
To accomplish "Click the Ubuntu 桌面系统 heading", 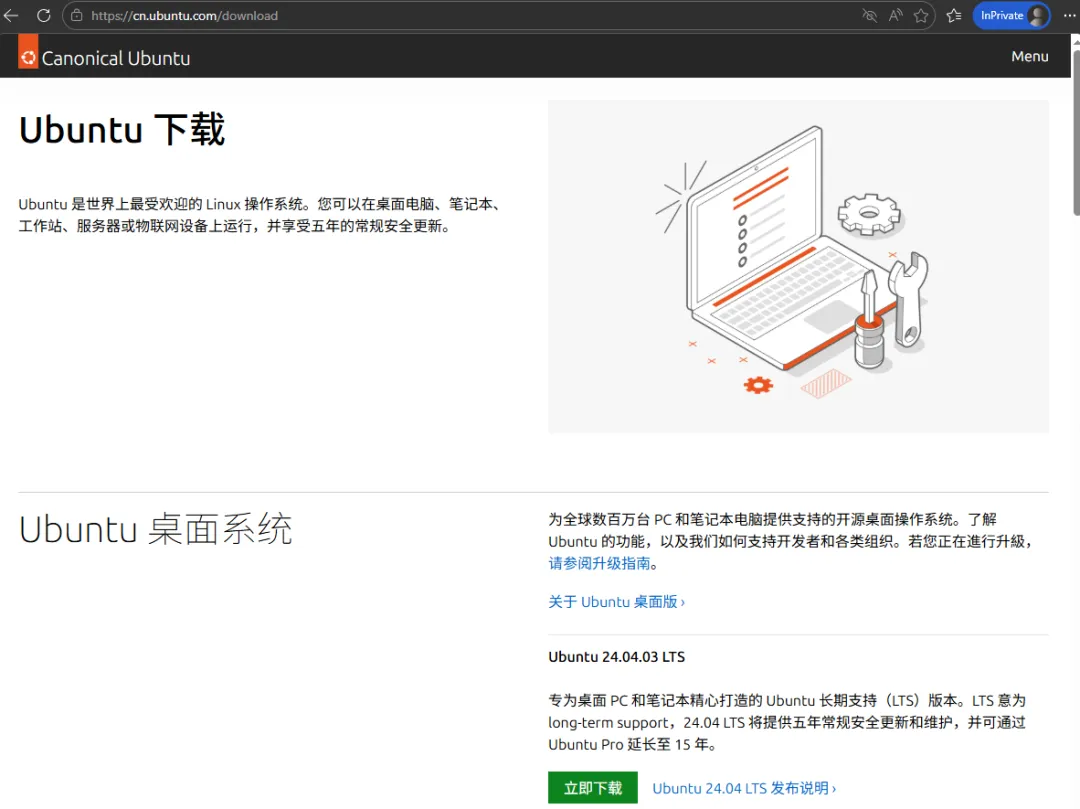I will point(156,529).
